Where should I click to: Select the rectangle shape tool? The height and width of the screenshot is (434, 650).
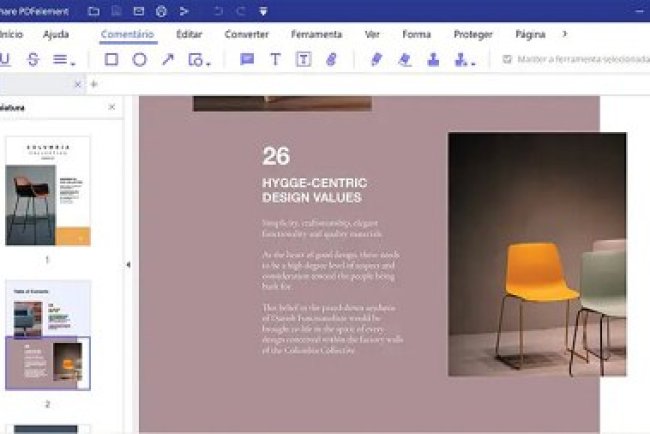(x=112, y=60)
